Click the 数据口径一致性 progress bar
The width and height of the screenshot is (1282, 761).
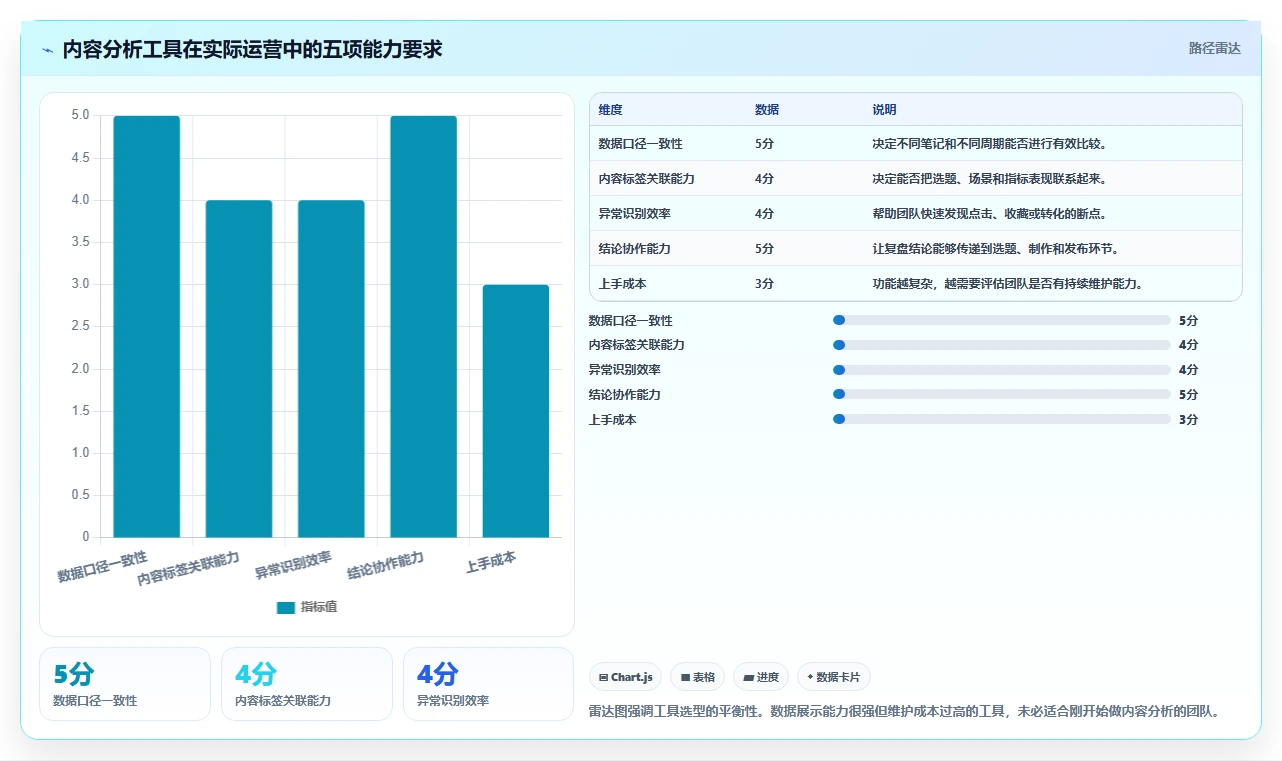click(1001, 320)
